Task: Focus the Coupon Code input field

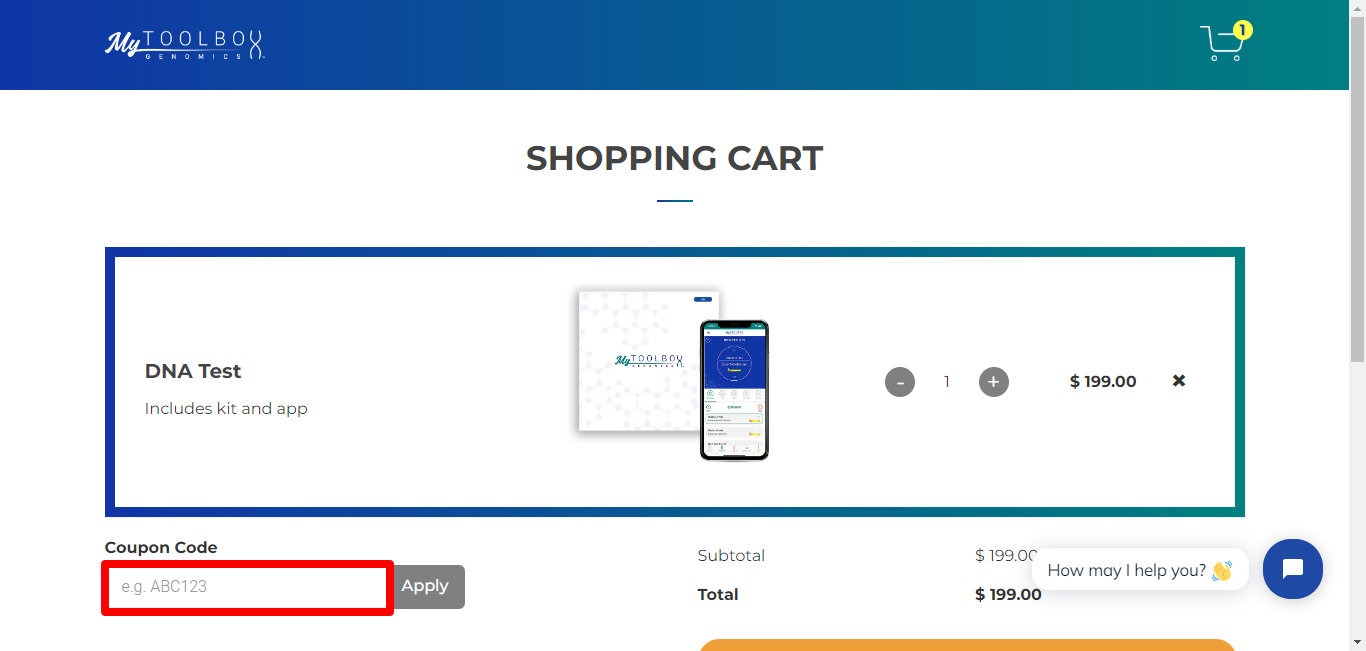Action: [x=246, y=587]
